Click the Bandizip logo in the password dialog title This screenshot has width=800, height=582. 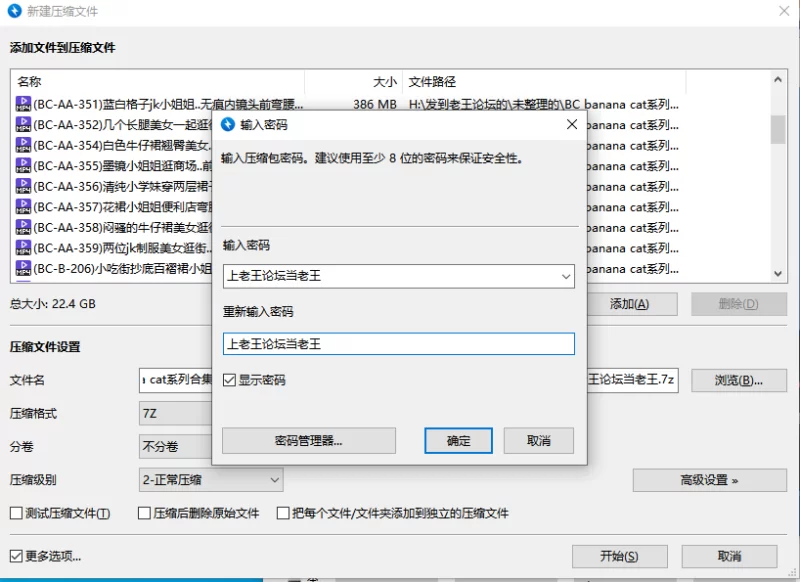228,124
